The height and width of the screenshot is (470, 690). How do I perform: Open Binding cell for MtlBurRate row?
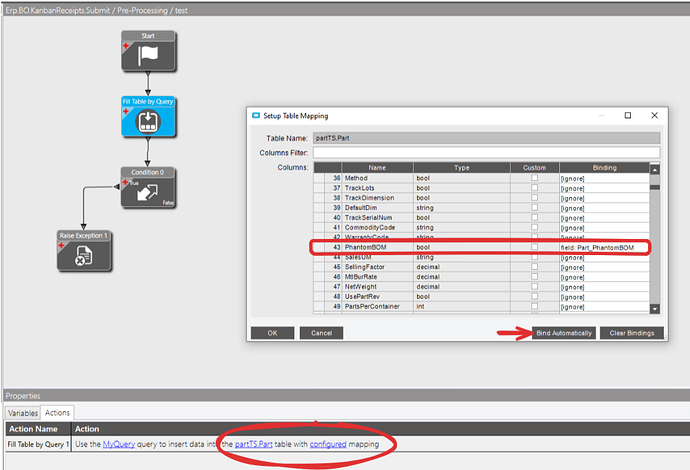pyautogui.click(x=604, y=277)
